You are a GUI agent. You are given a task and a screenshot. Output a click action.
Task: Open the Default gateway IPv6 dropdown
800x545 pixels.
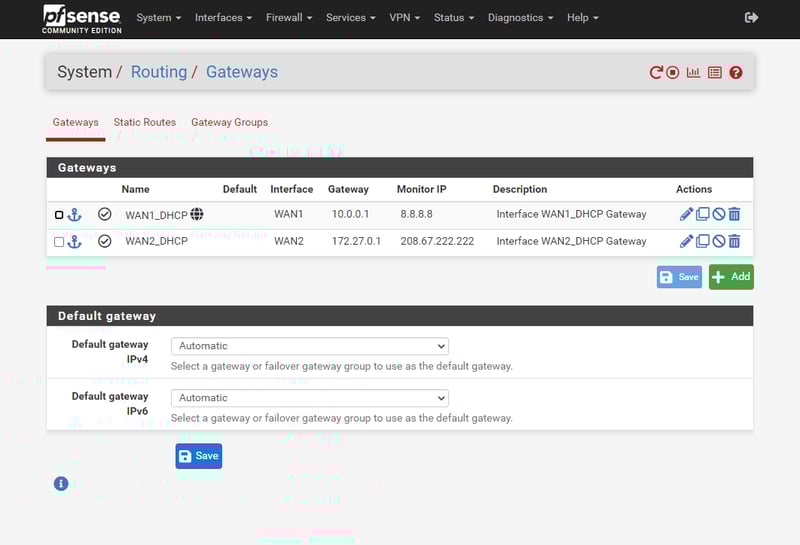309,398
